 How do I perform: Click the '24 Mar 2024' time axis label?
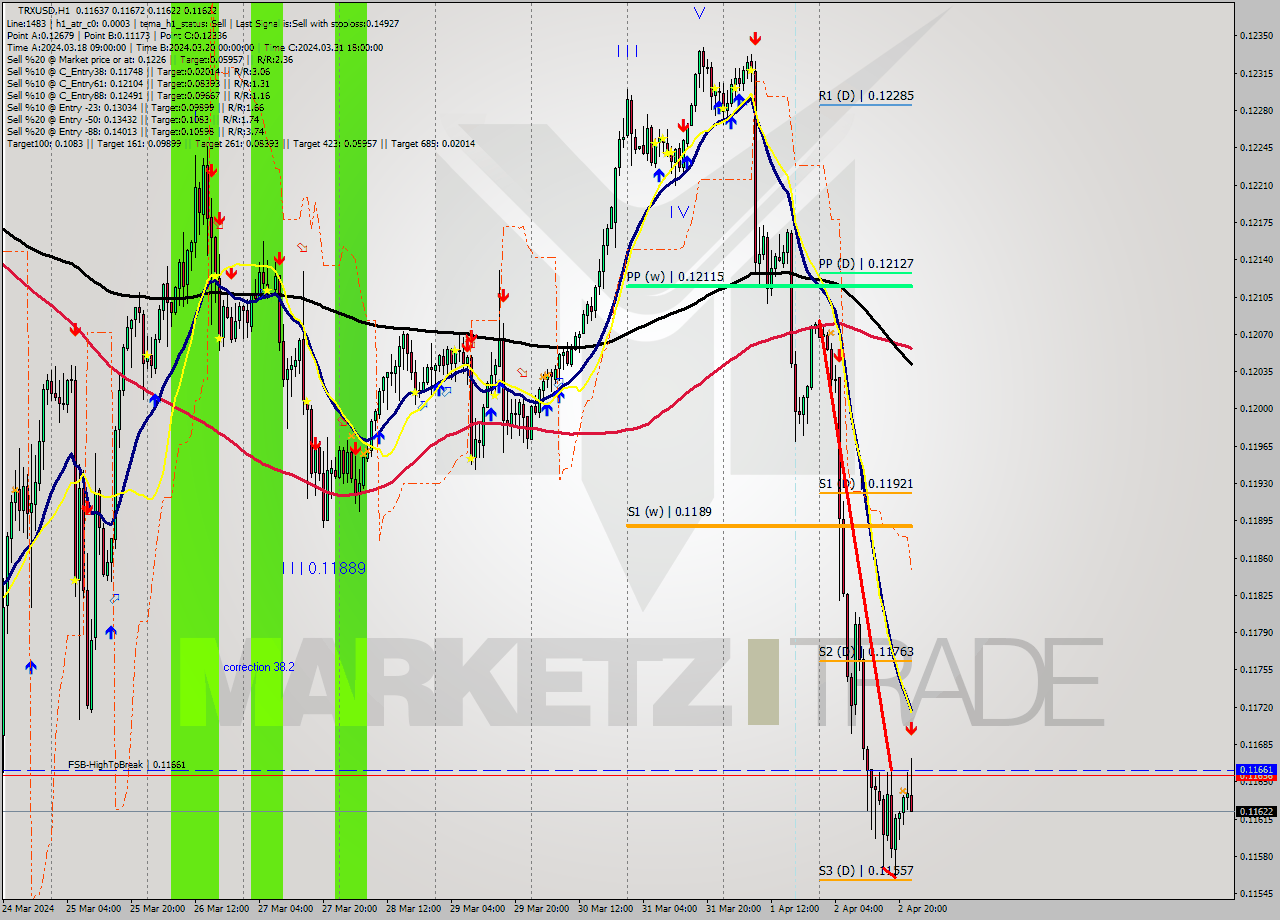[28, 909]
